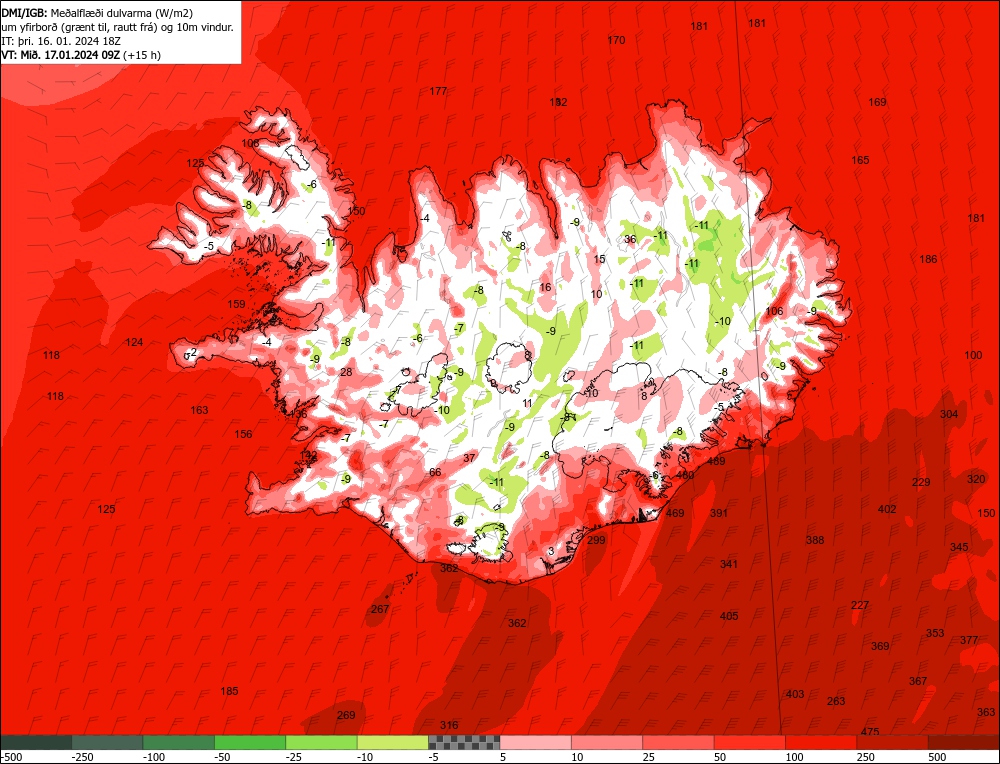The image size is (1000, 764).
Task: Click the '-25' legend tick label
Action: pos(295,757)
